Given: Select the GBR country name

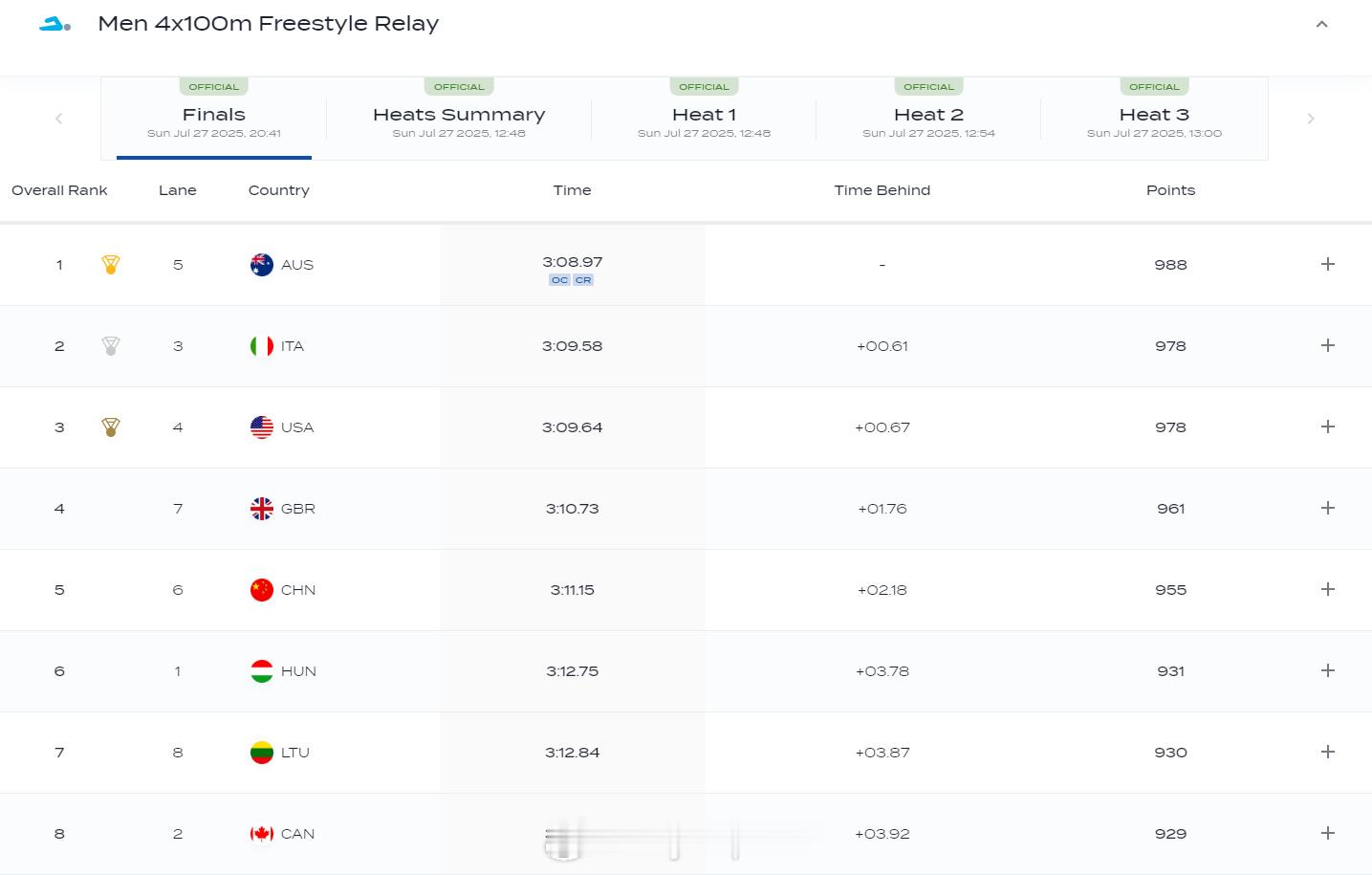Looking at the screenshot, I should (x=298, y=509).
